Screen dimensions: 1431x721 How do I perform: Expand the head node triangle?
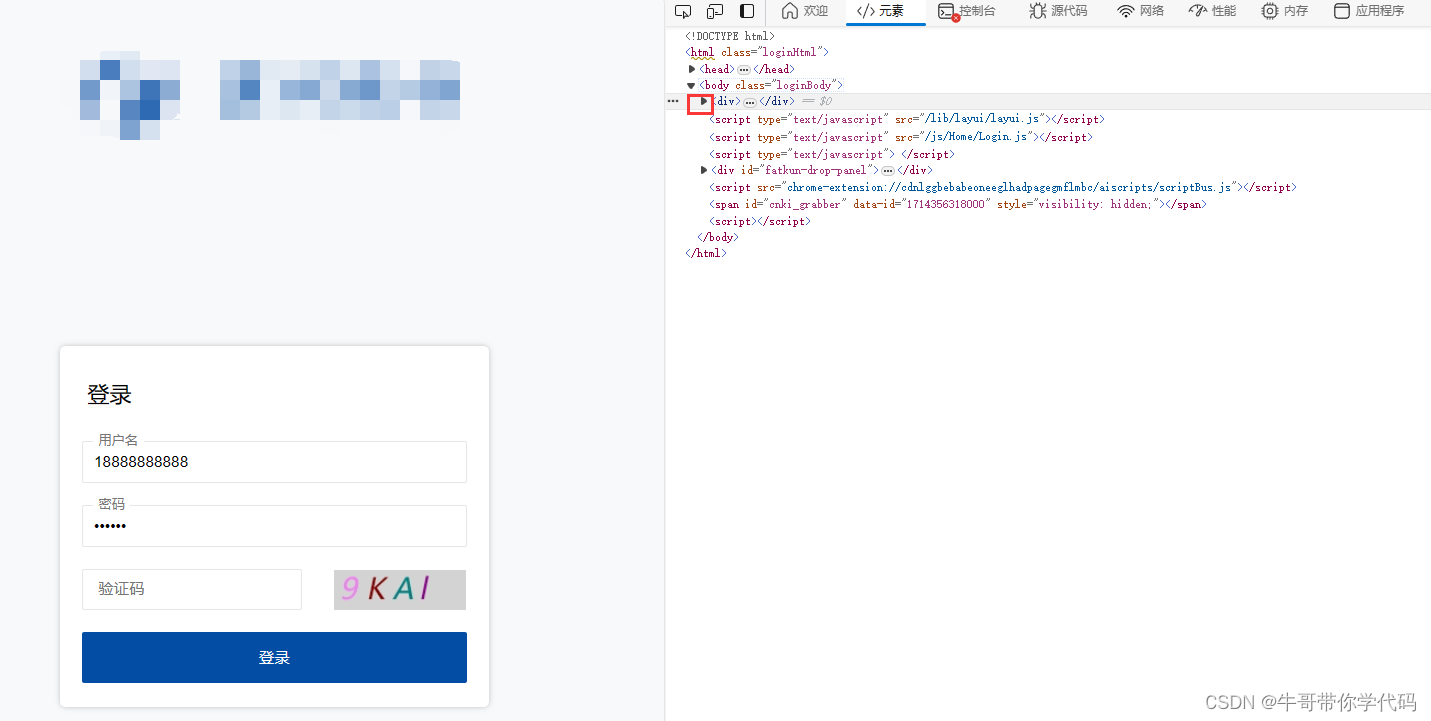tap(692, 69)
